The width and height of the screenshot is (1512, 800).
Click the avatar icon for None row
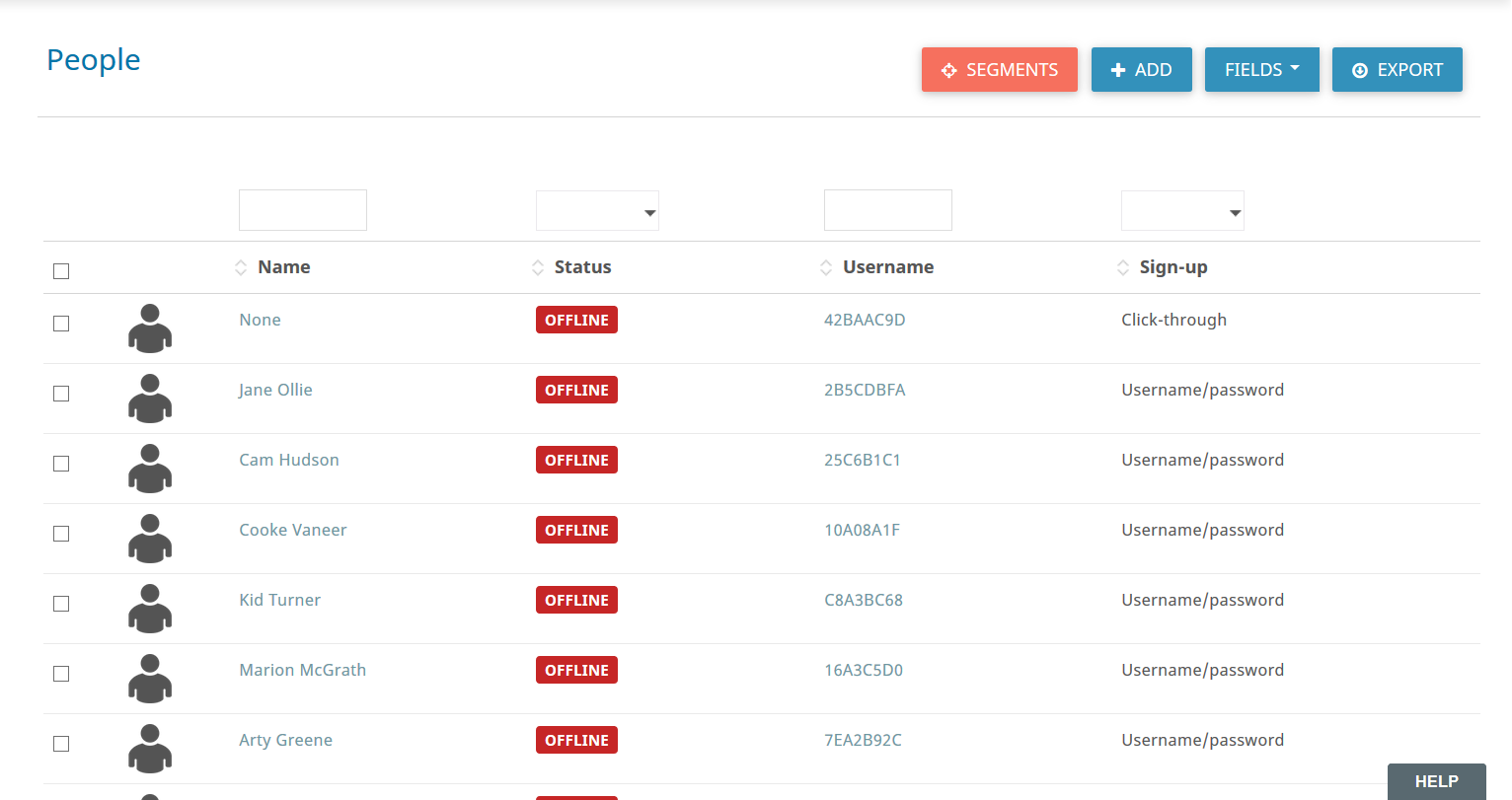pos(150,328)
